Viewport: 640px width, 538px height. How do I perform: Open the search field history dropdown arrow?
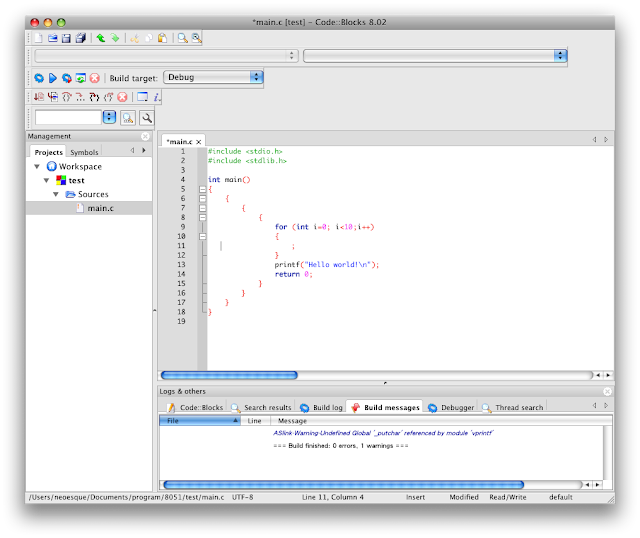(109, 118)
